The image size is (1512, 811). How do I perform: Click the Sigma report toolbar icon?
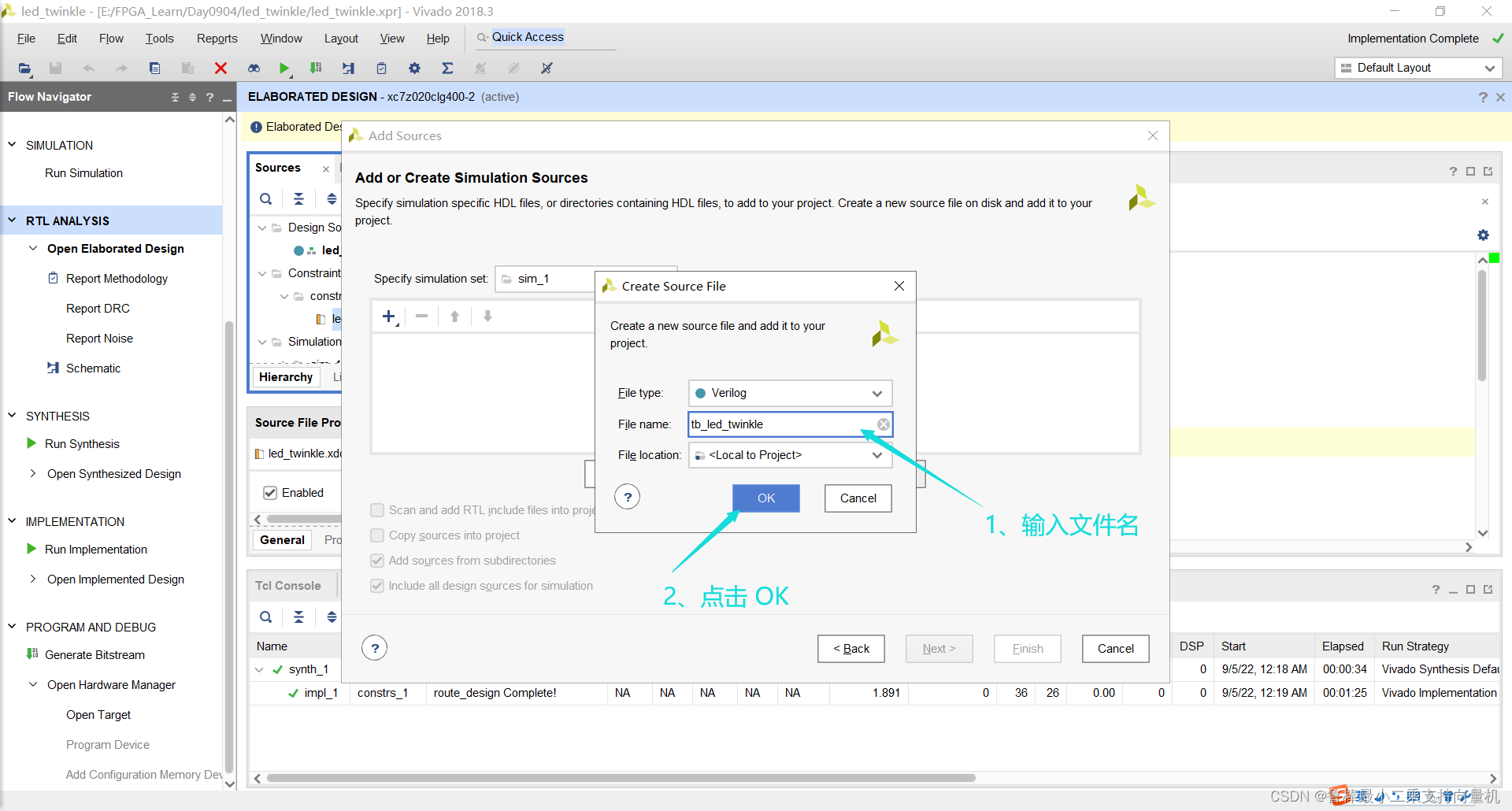pos(447,69)
